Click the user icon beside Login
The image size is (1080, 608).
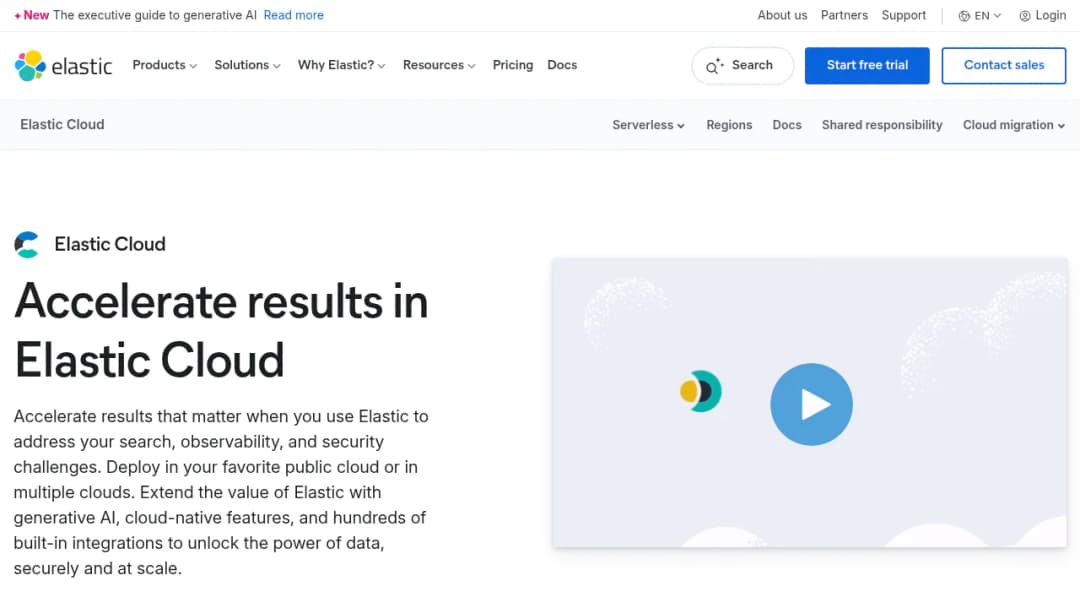click(1025, 16)
